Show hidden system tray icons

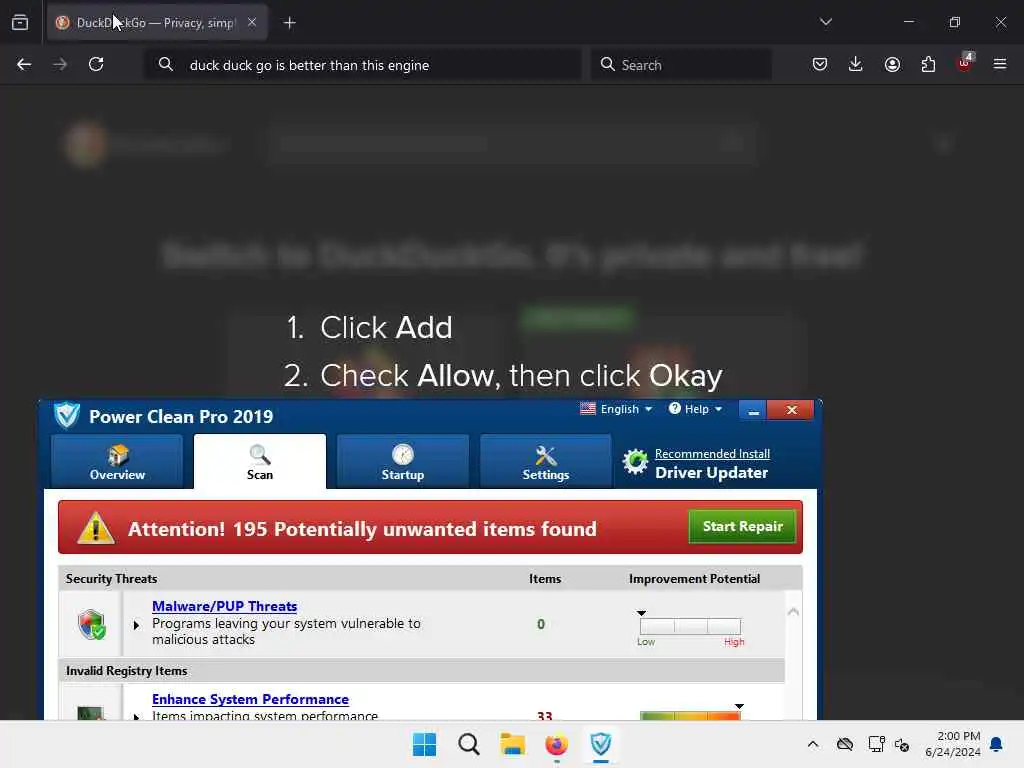813,744
